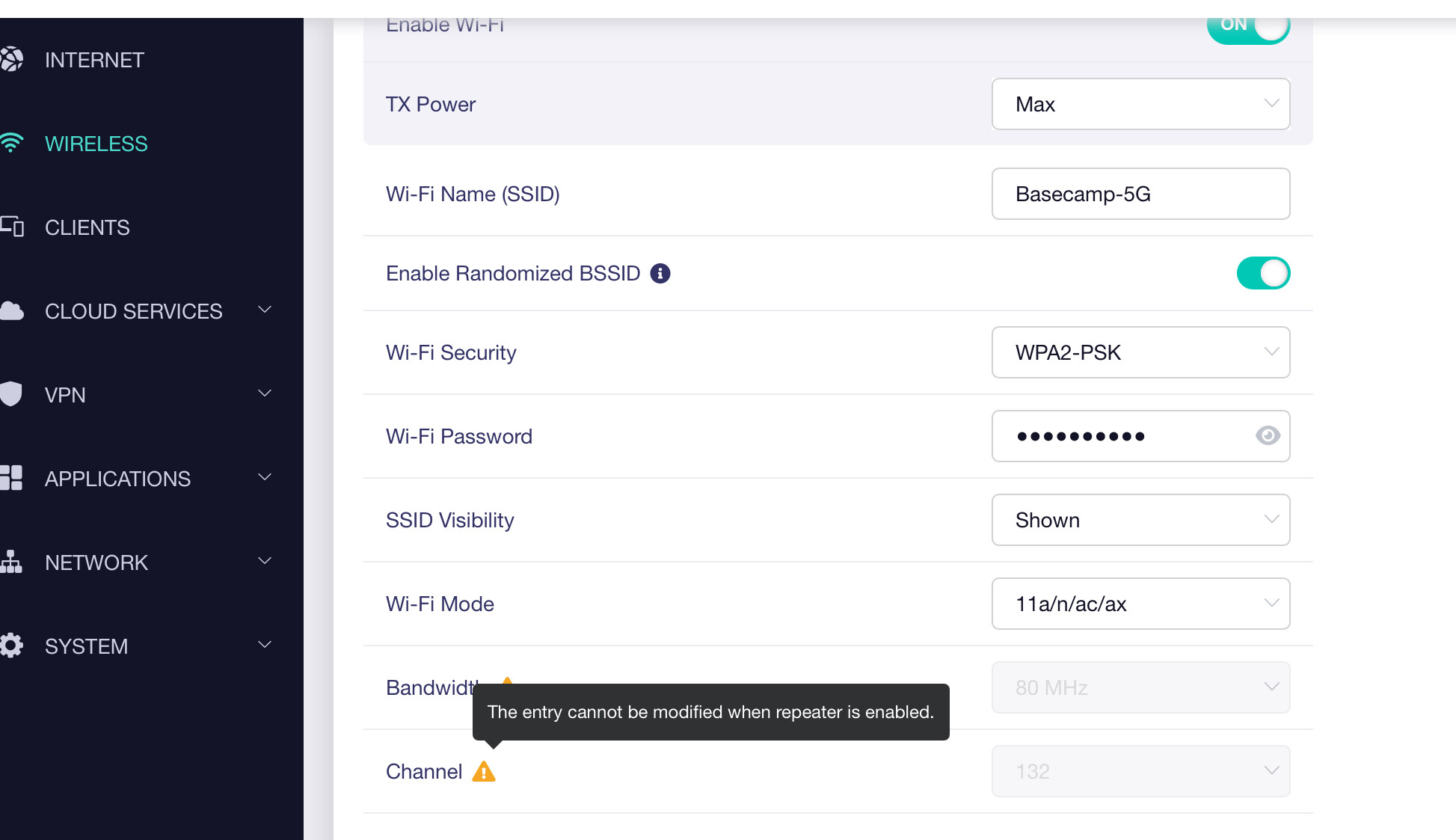
Task: Show Wi-Fi password with eye icon
Action: pos(1268,435)
